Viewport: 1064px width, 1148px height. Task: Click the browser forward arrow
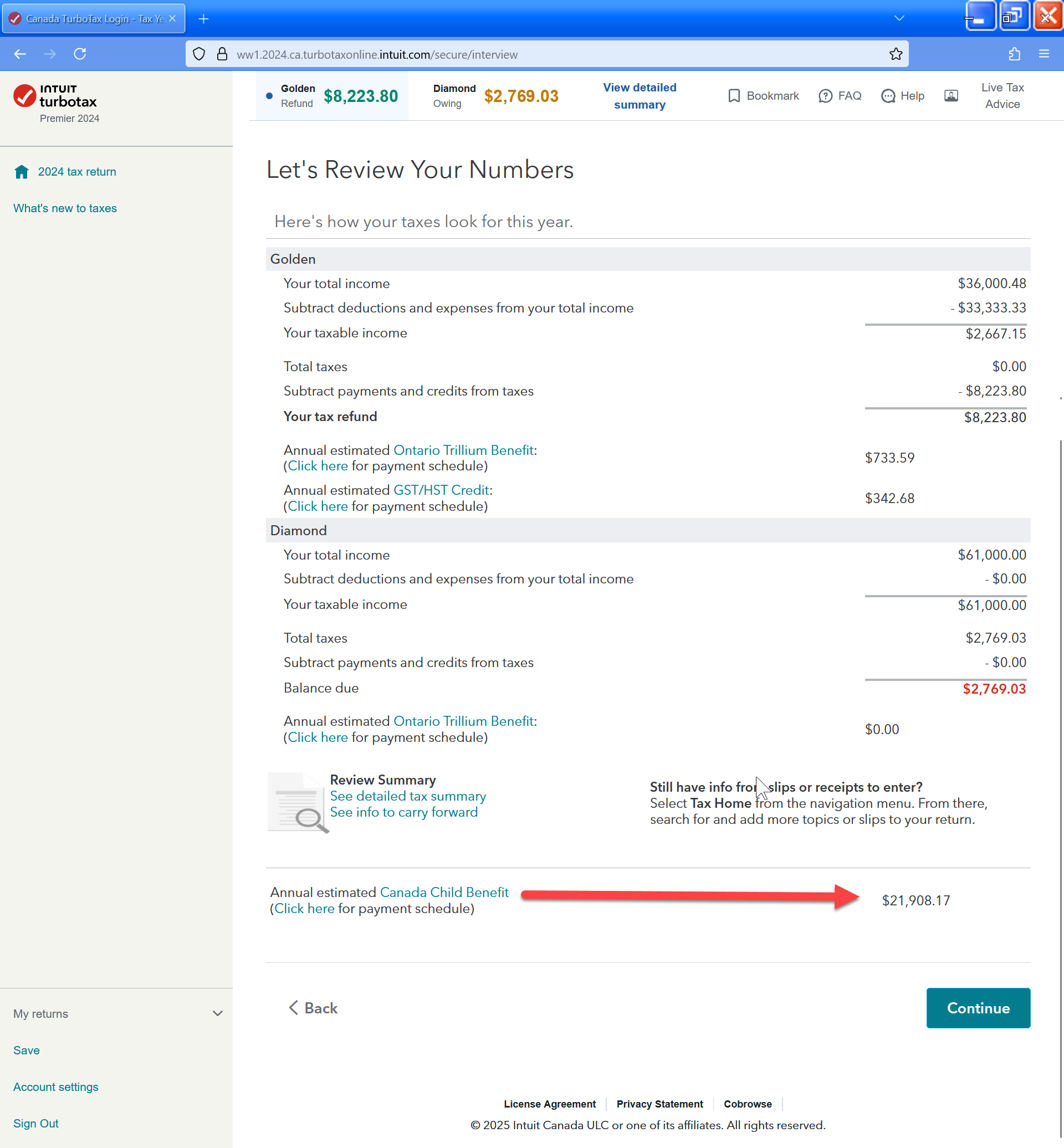tap(50, 54)
